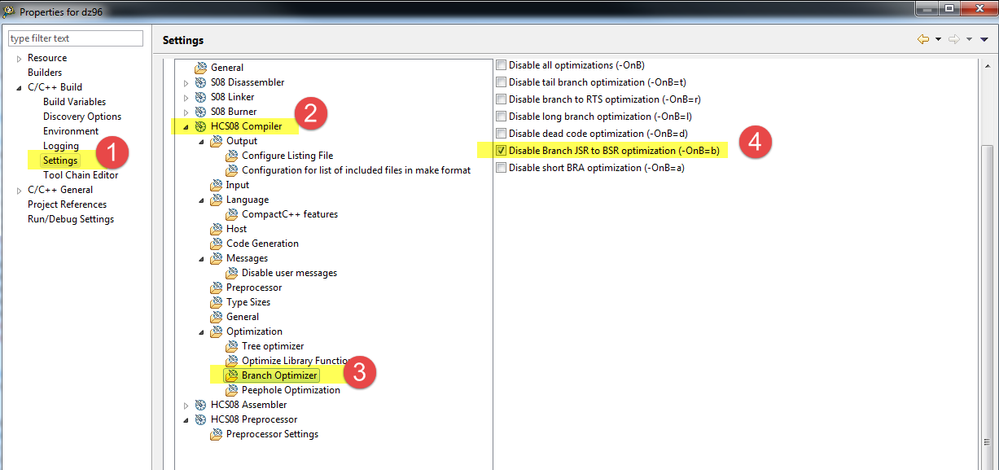This screenshot has height=470, width=999.
Task: Collapse the Messages tree node
Action: coord(202,259)
